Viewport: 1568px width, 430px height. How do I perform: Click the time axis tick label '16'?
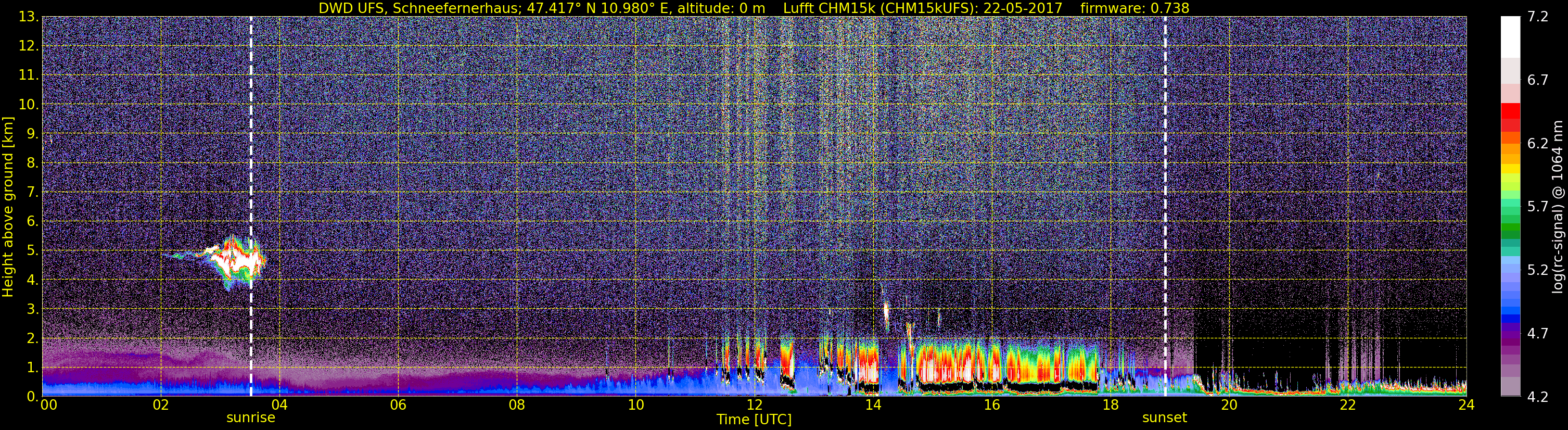tap(991, 405)
